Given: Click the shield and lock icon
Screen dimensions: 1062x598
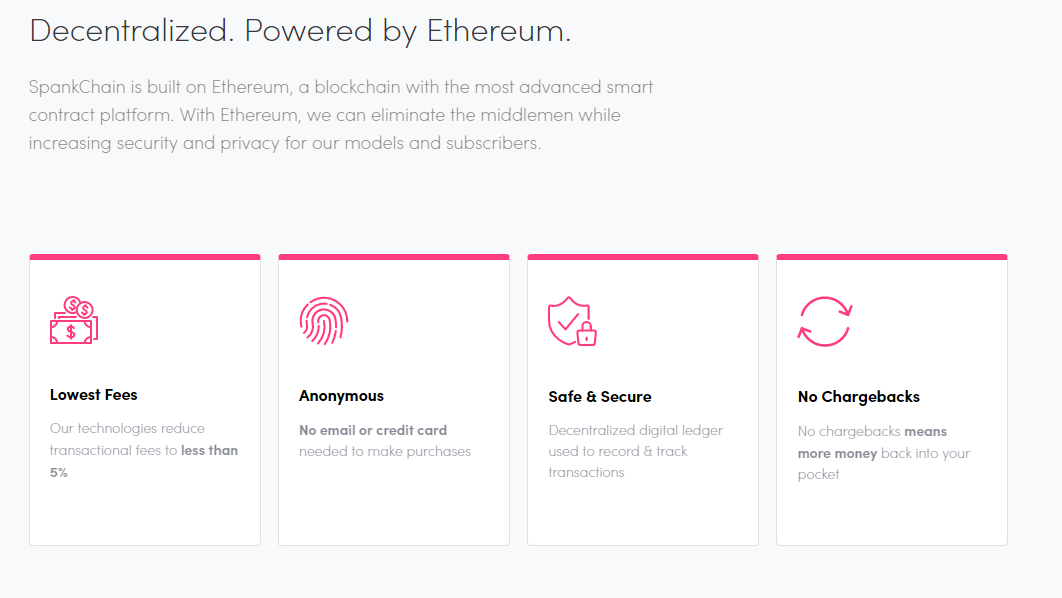Looking at the screenshot, I should pos(572,321).
